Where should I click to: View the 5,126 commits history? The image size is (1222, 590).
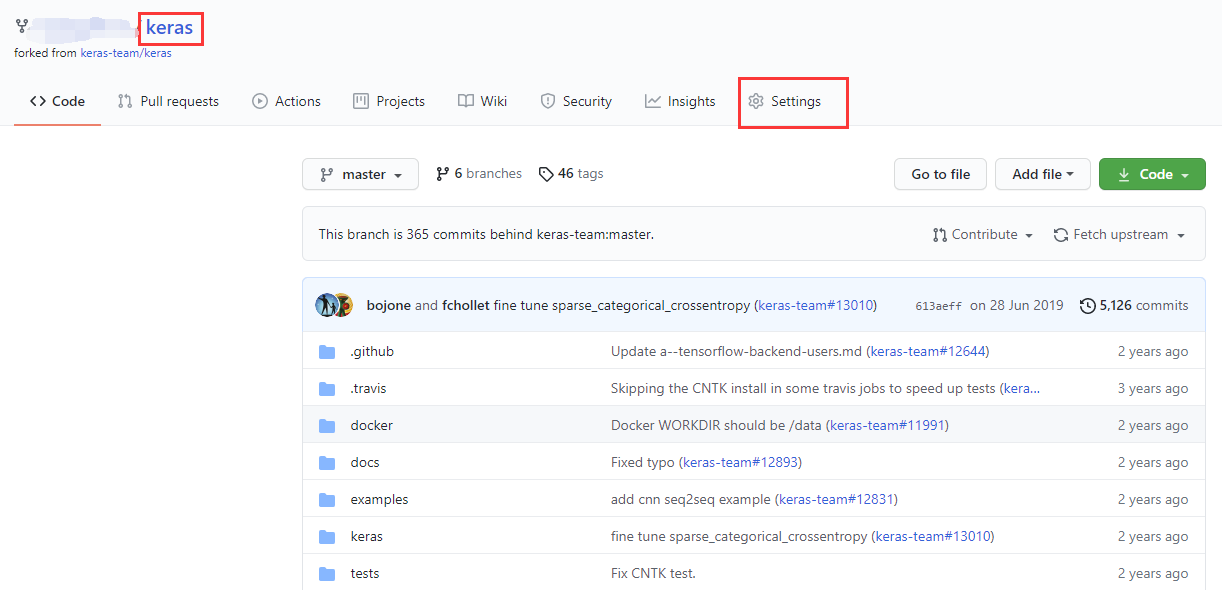pos(1134,306)
